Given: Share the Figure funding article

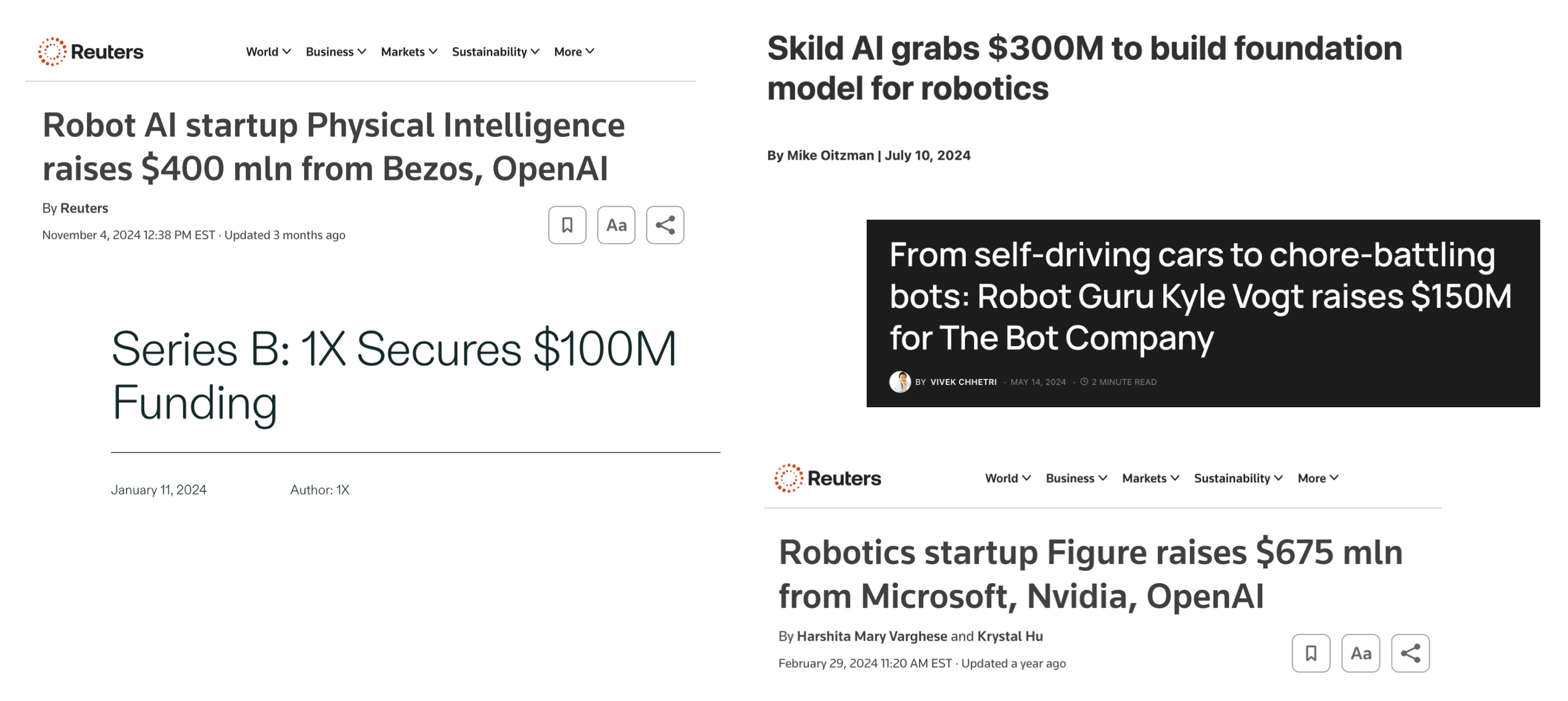Looking at the screenshot, I should [1409, 653].
